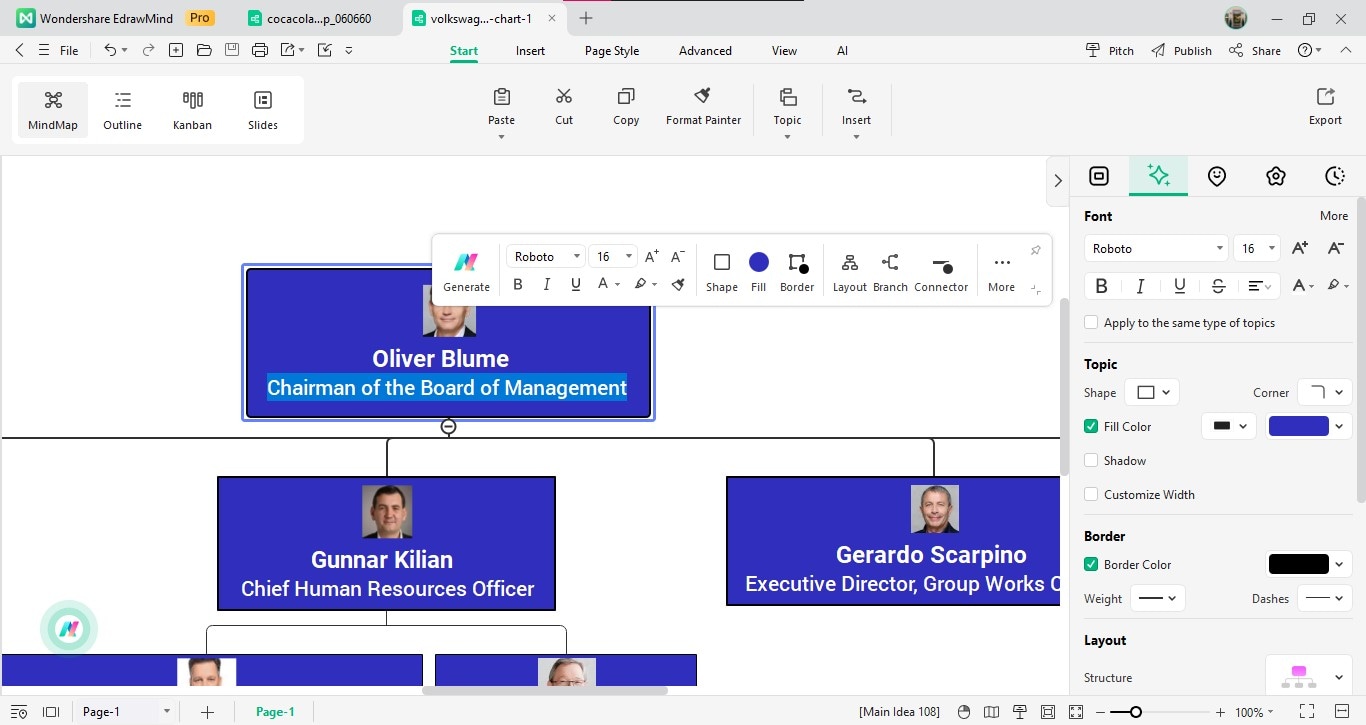Click the Copy icon in ribbon
This screenshot has width=1366, height=725.
click(x=626, y=97)
